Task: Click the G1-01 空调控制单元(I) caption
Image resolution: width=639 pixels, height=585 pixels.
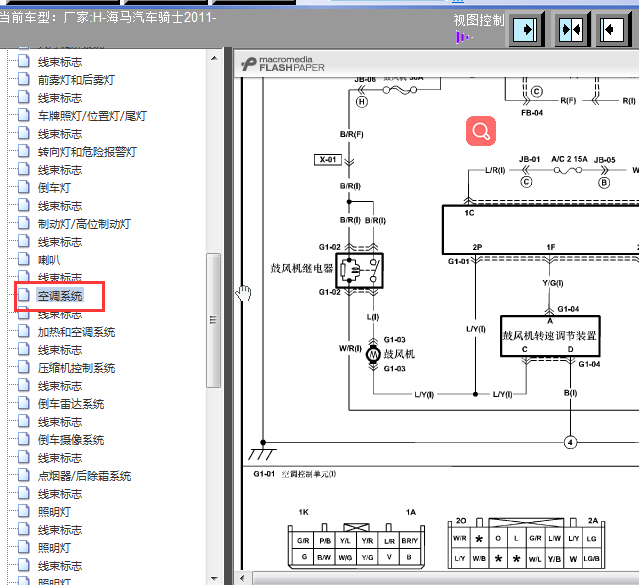Action: pos(295,474)
